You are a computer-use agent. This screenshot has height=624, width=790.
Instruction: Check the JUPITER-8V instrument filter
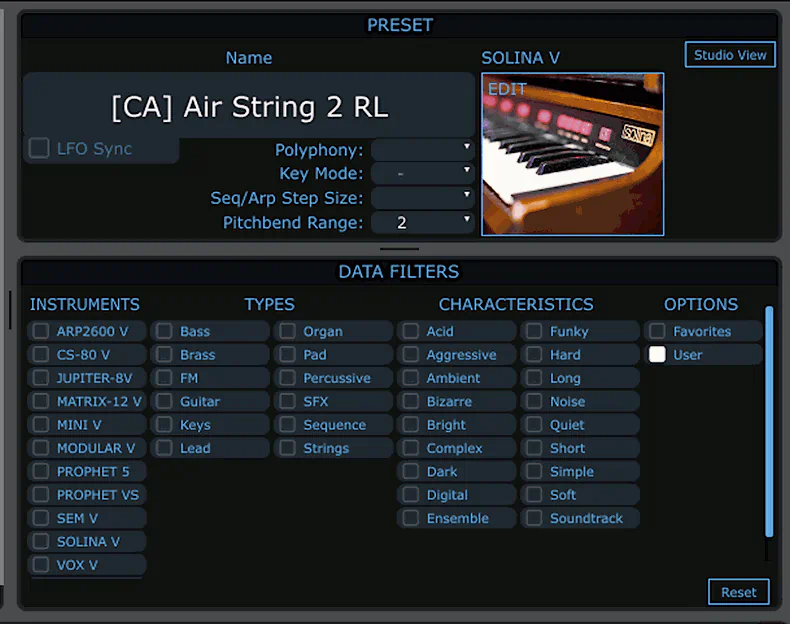pyautogui.click(x=41, y=378)
